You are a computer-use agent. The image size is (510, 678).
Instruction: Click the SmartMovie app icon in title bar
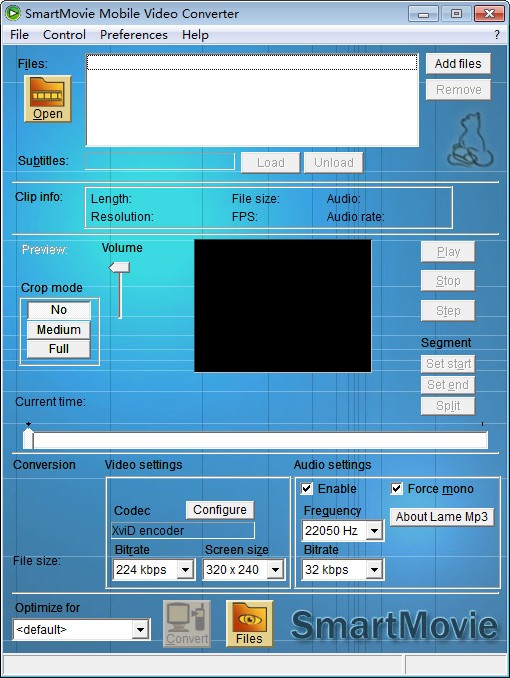click(x=13, y=13)
